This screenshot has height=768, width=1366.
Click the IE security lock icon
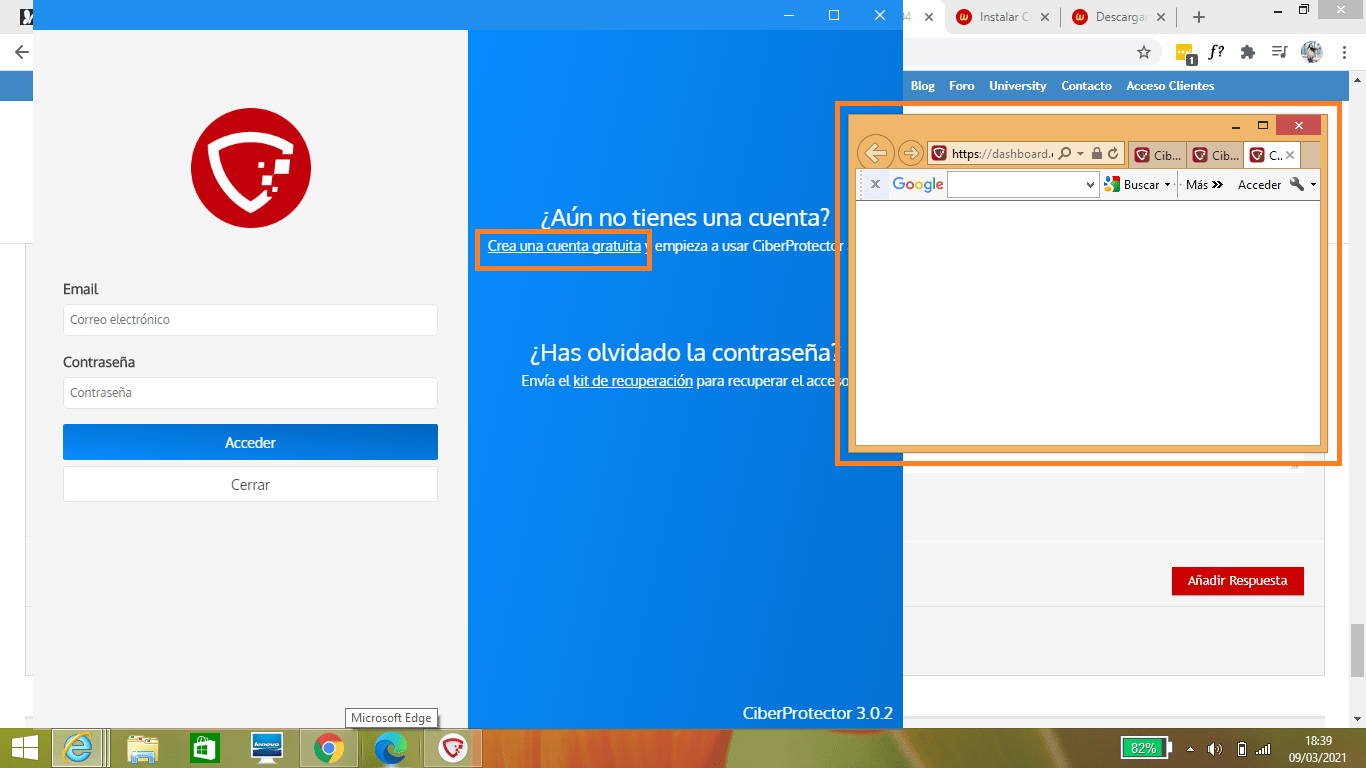click(1097, 154)
